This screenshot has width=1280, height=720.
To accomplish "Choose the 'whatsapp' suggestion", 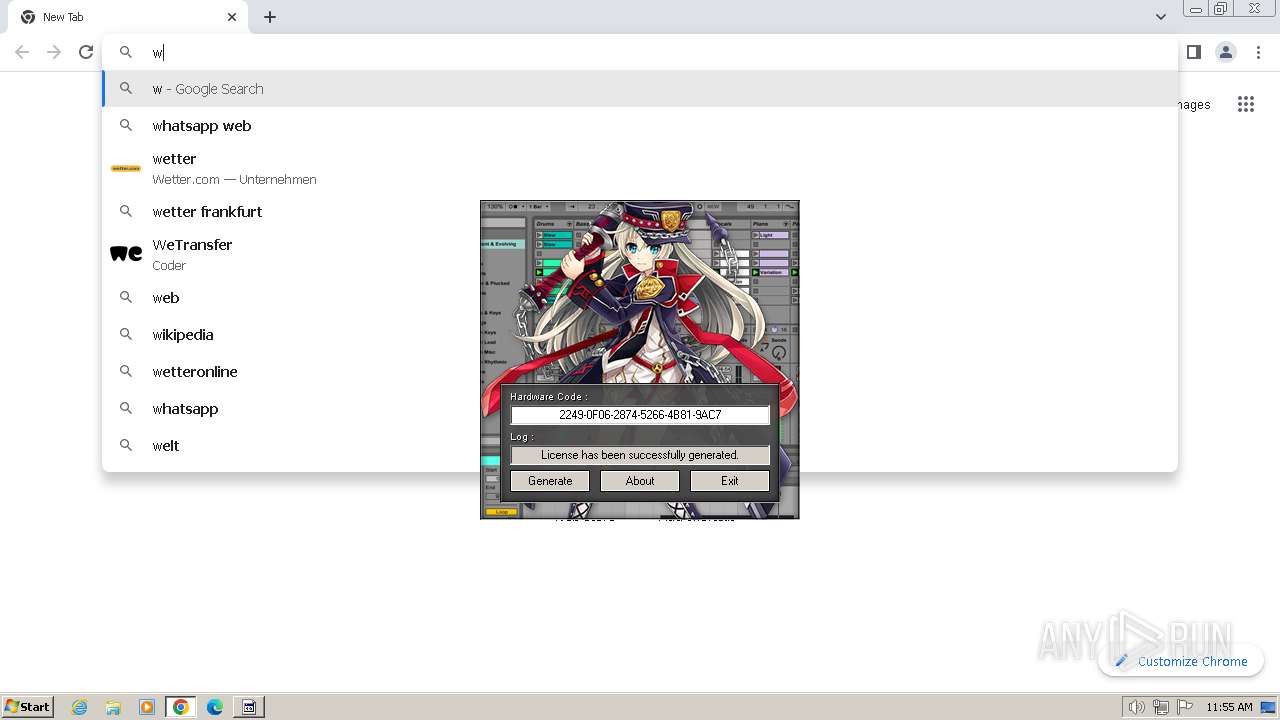I will [x=640, y=409].
